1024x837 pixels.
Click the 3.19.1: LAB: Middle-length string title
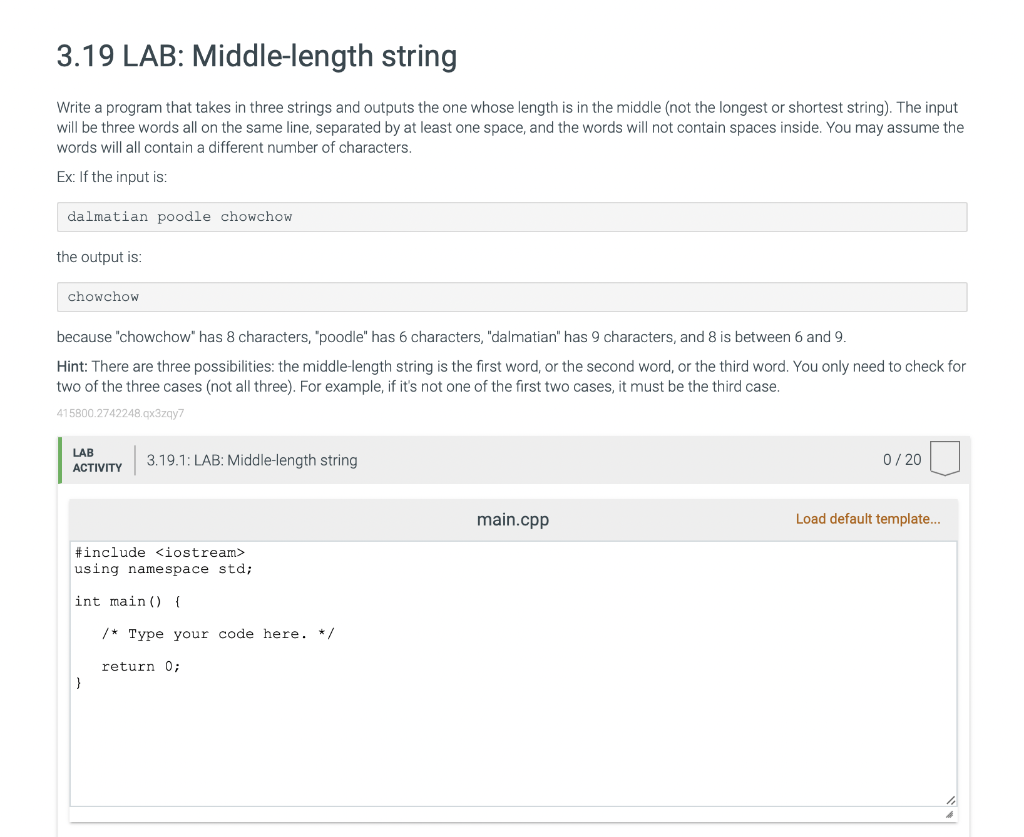tap(251, 460)
